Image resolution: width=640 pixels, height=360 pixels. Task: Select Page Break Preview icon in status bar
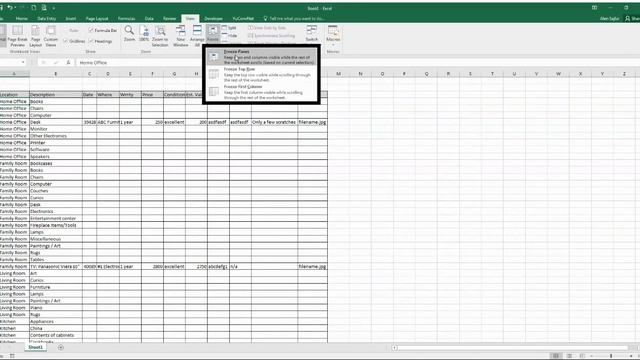pos(582,356)
